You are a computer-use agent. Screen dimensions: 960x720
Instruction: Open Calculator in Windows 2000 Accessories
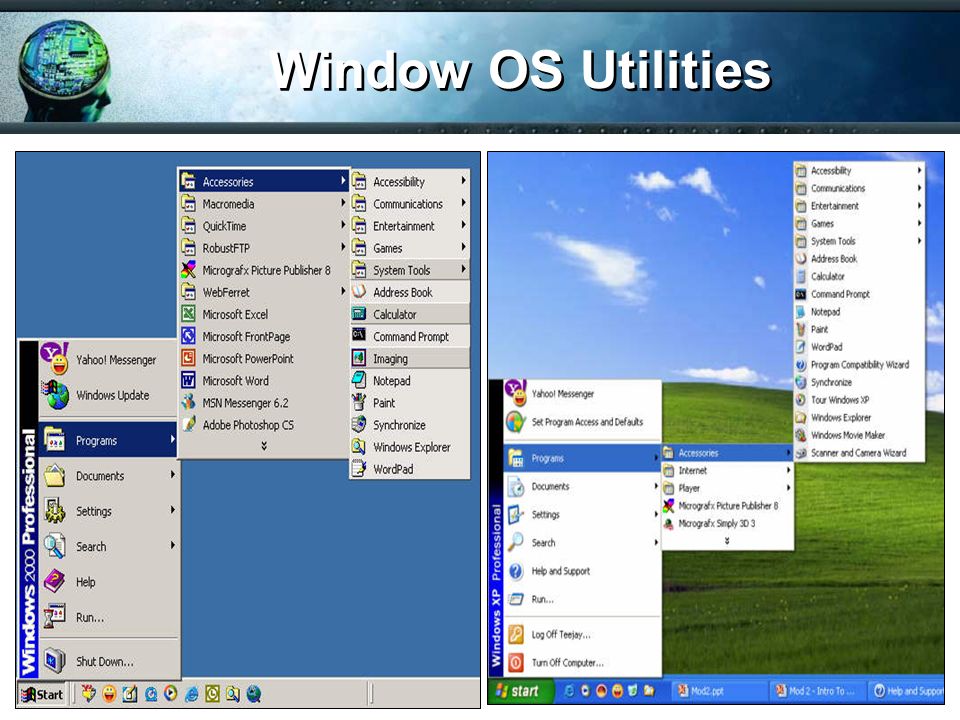[x=410, y=314]
